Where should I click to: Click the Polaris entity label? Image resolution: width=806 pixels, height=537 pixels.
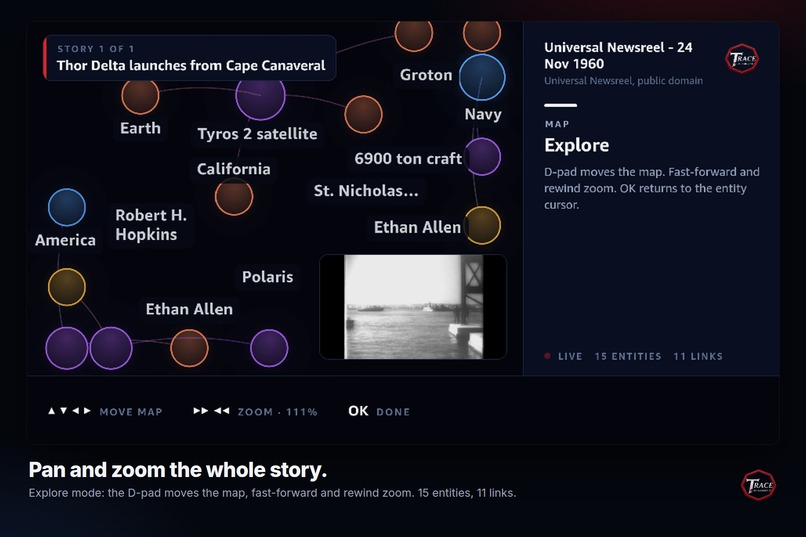(268, 277)
